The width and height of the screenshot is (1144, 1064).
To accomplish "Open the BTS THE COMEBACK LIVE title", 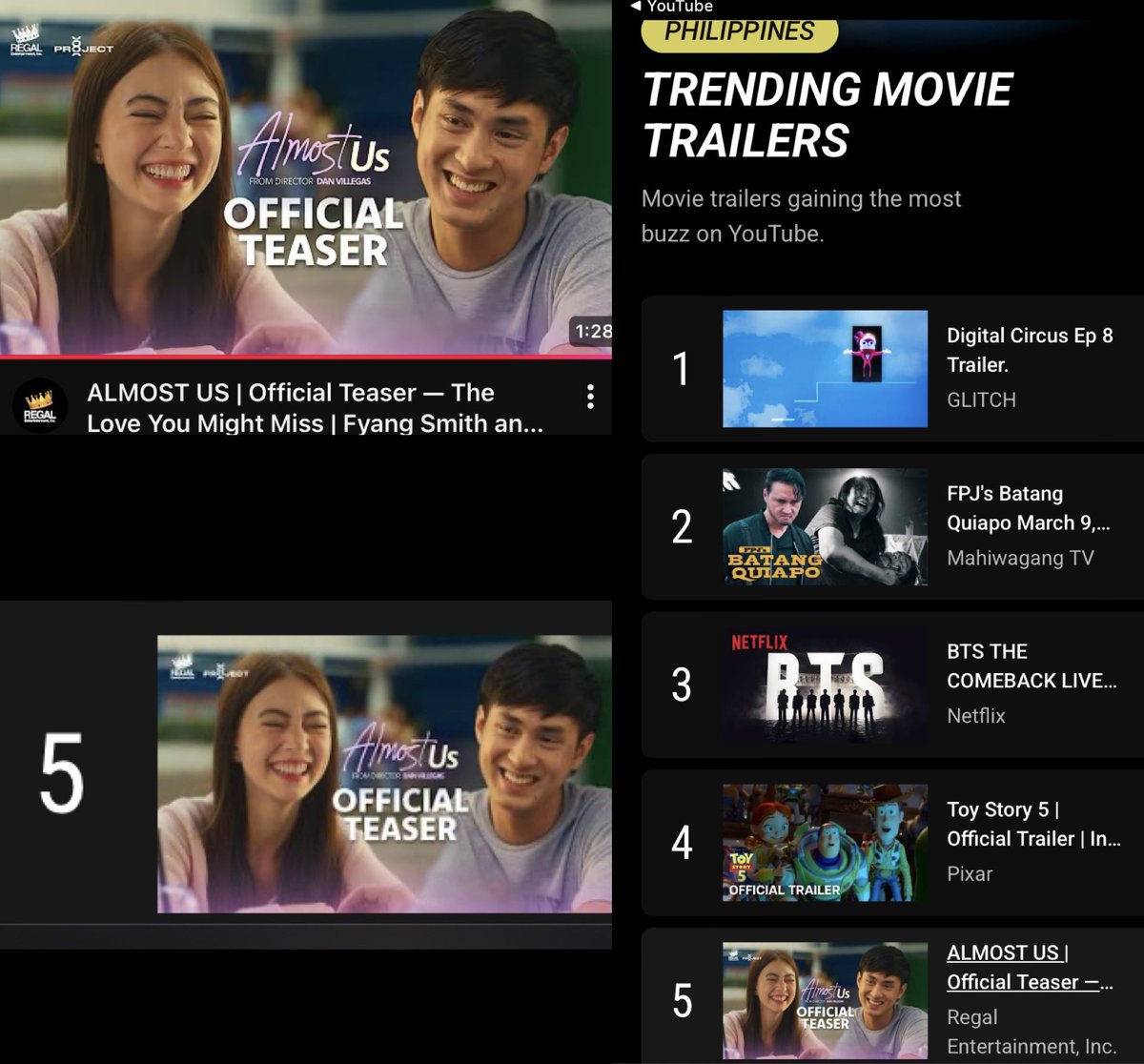I will 1032,666.
